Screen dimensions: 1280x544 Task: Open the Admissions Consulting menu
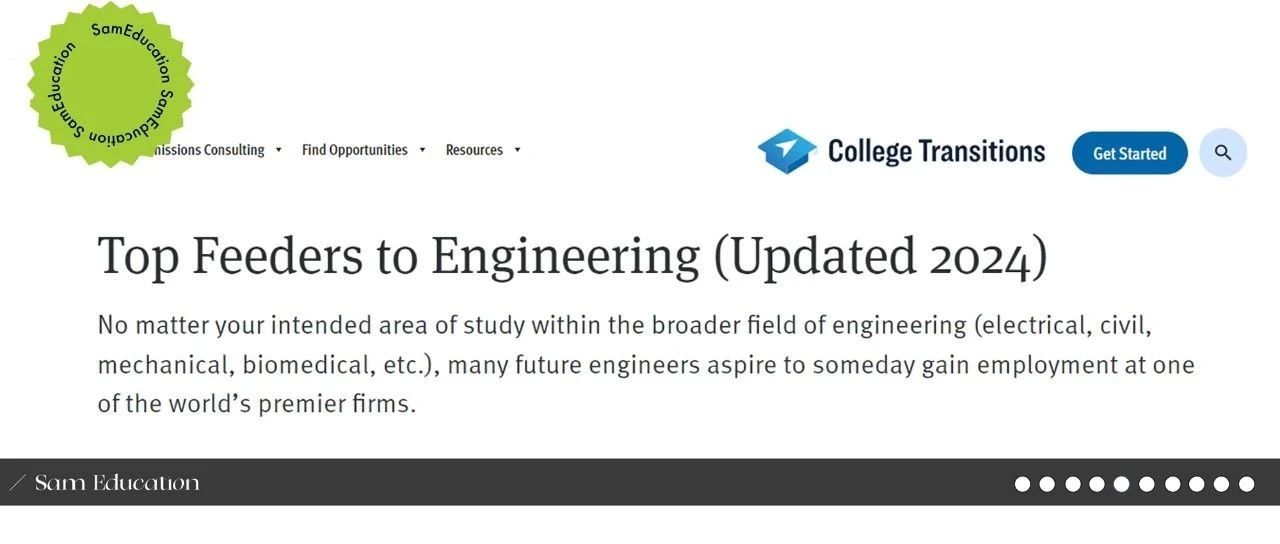coord(204,150)
